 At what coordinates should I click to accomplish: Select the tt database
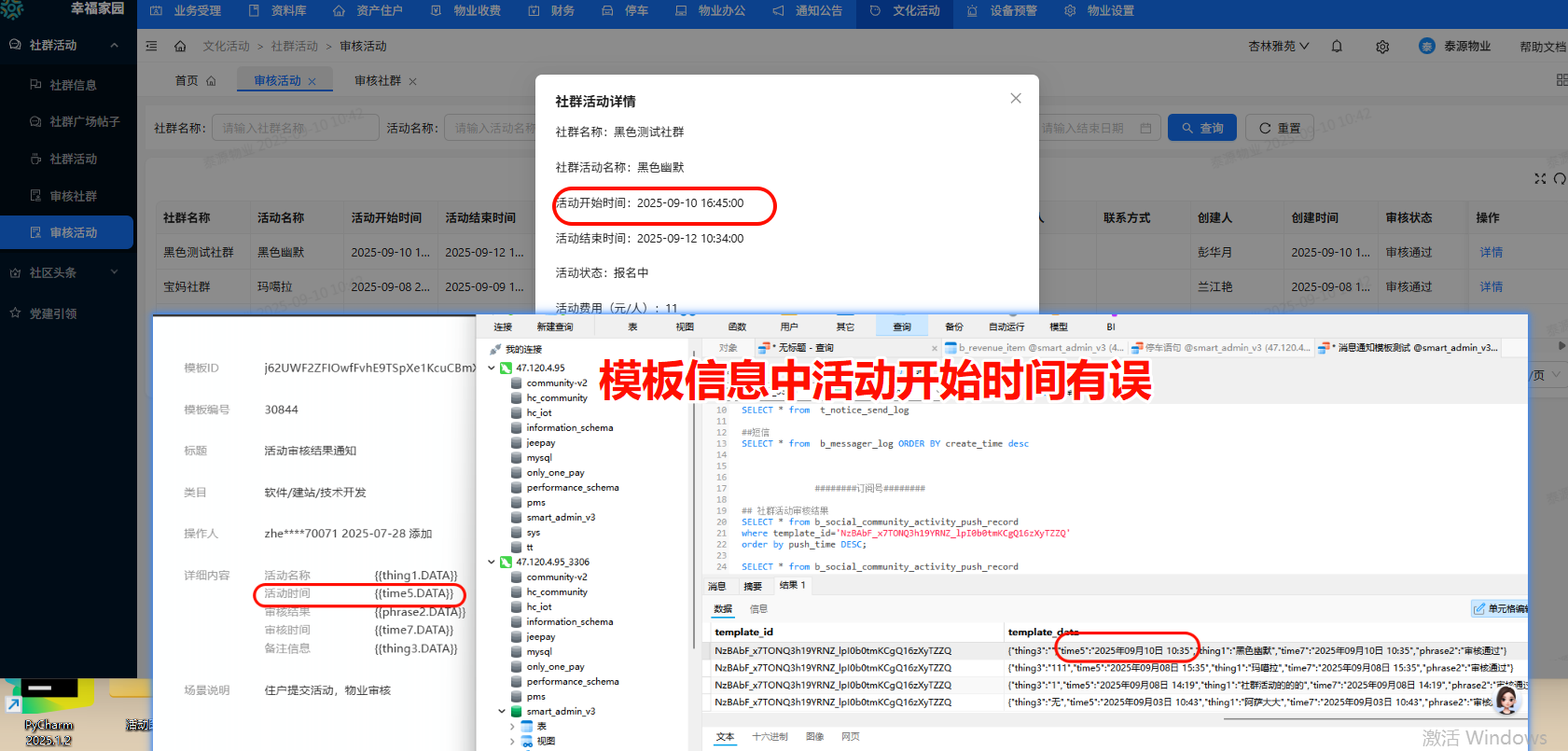(530, 547)
